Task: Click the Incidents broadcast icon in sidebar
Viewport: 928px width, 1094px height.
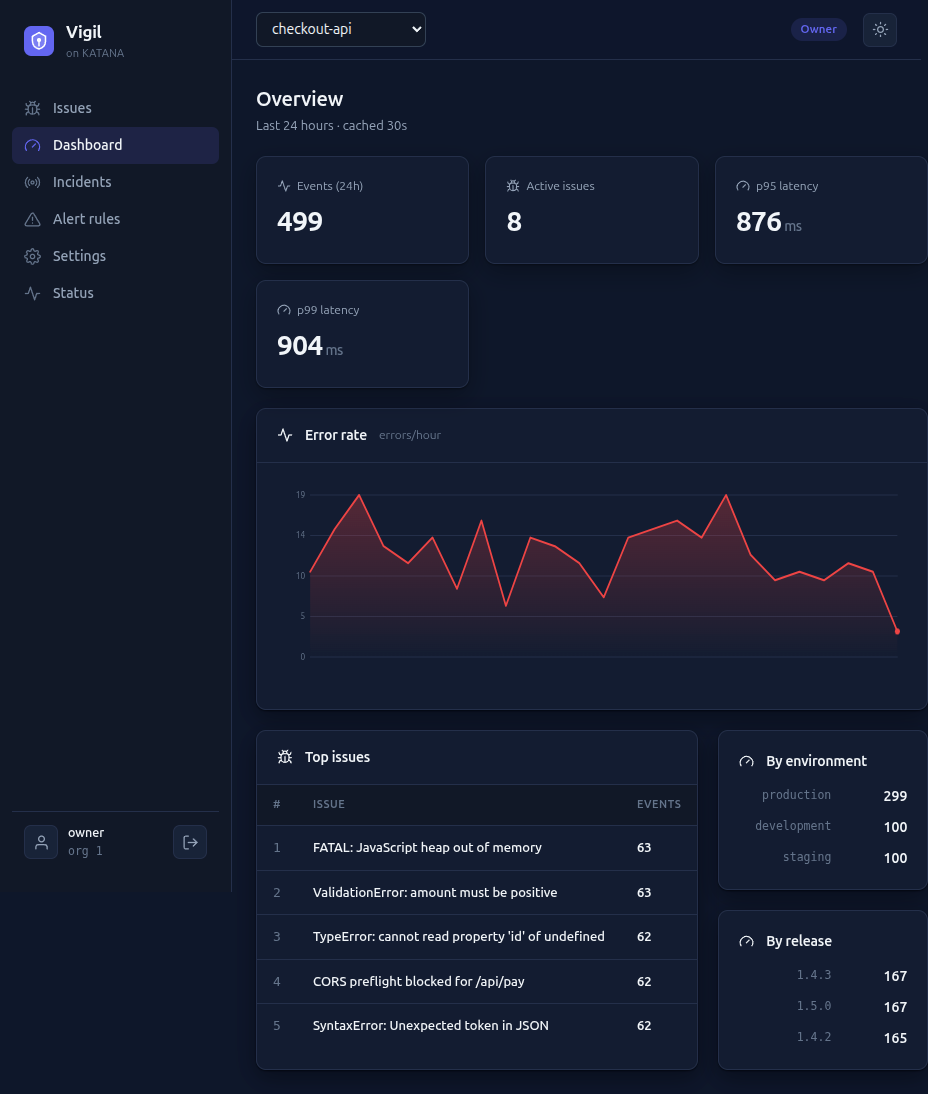Action: tap(32, 182)
